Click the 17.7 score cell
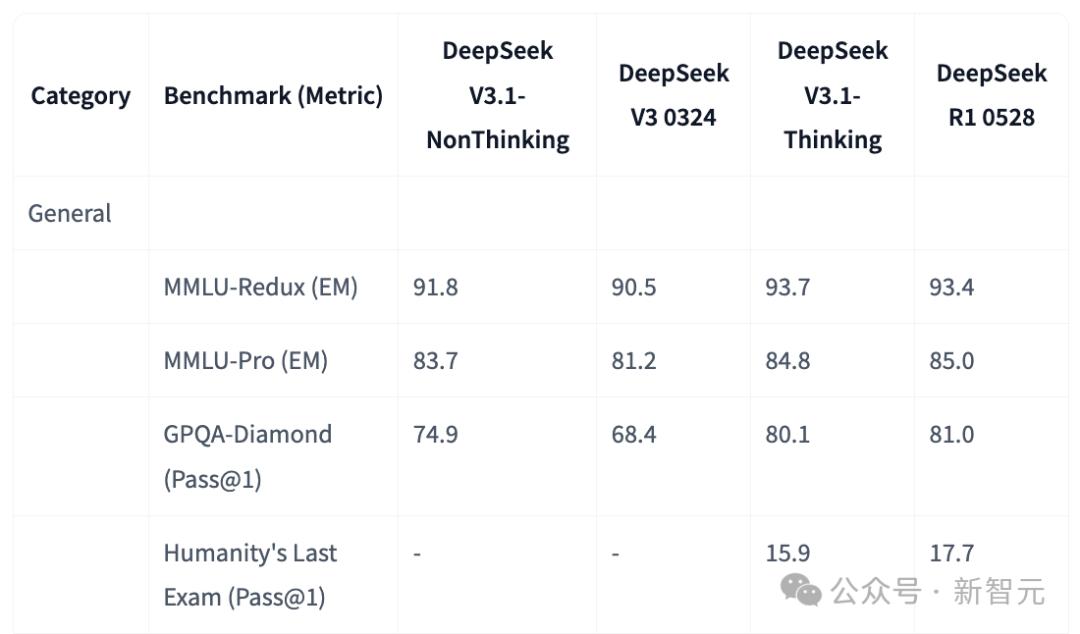The width and height of the screenshot is (1080, 634). (951, 553)
